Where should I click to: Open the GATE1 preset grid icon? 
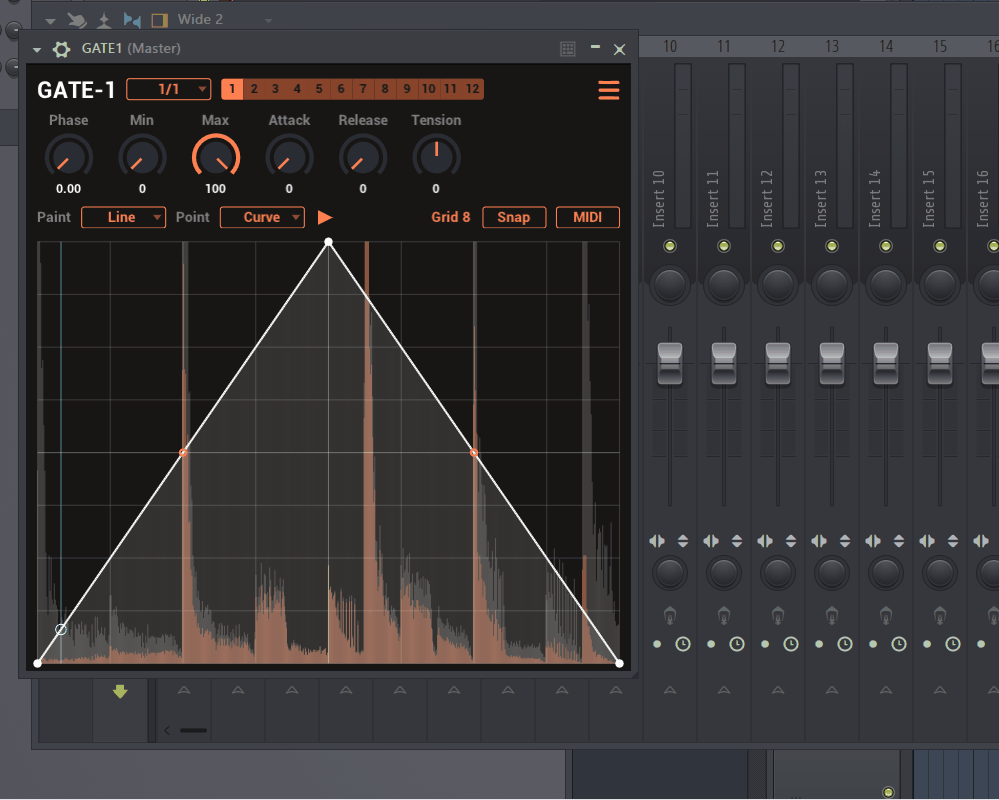(x=568, y=49)
